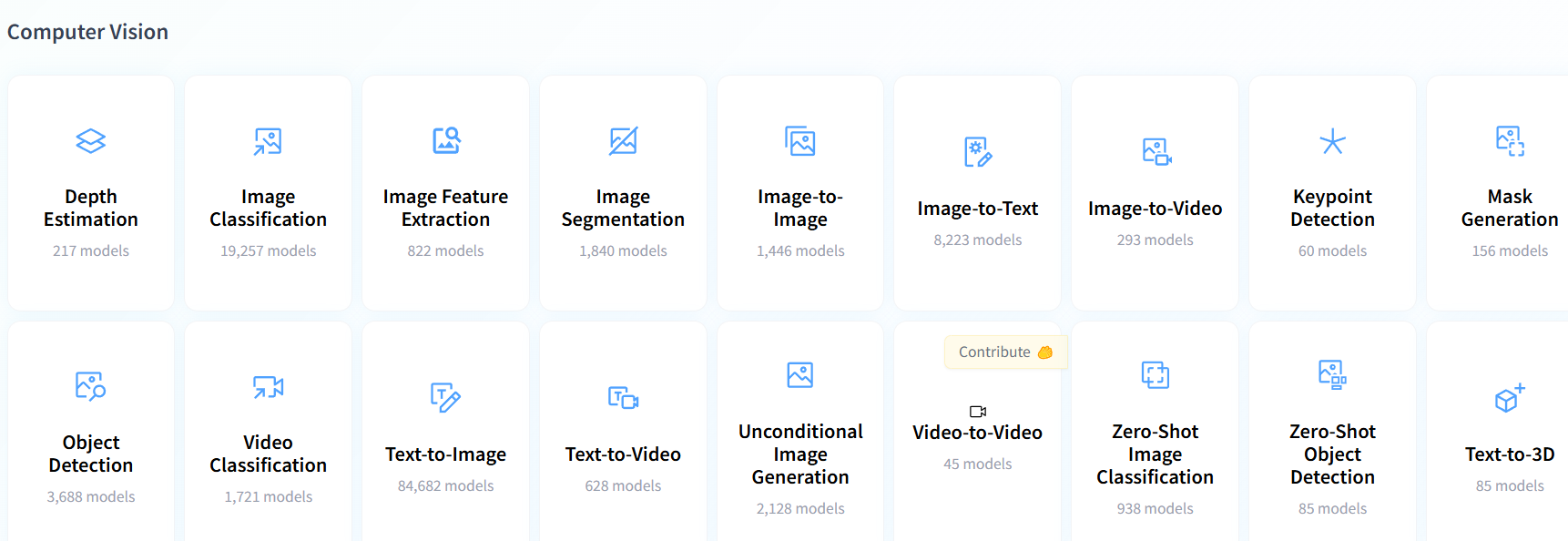
Task: Click the hugging face emoji on Contribute
Action: [1045, 352]
